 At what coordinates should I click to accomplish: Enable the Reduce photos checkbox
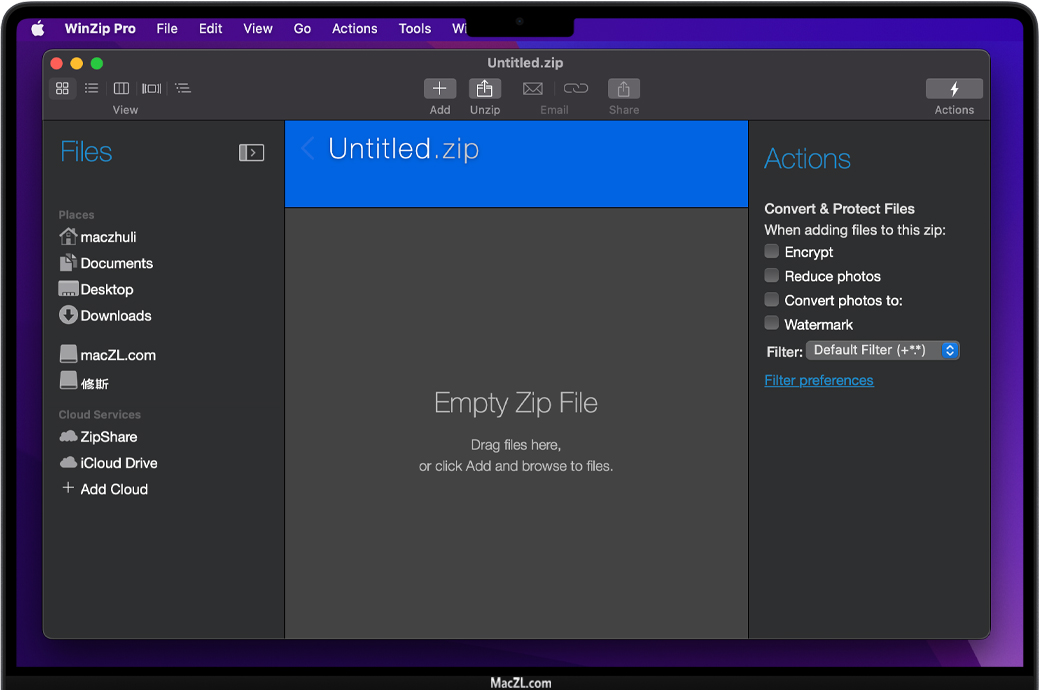772,276
